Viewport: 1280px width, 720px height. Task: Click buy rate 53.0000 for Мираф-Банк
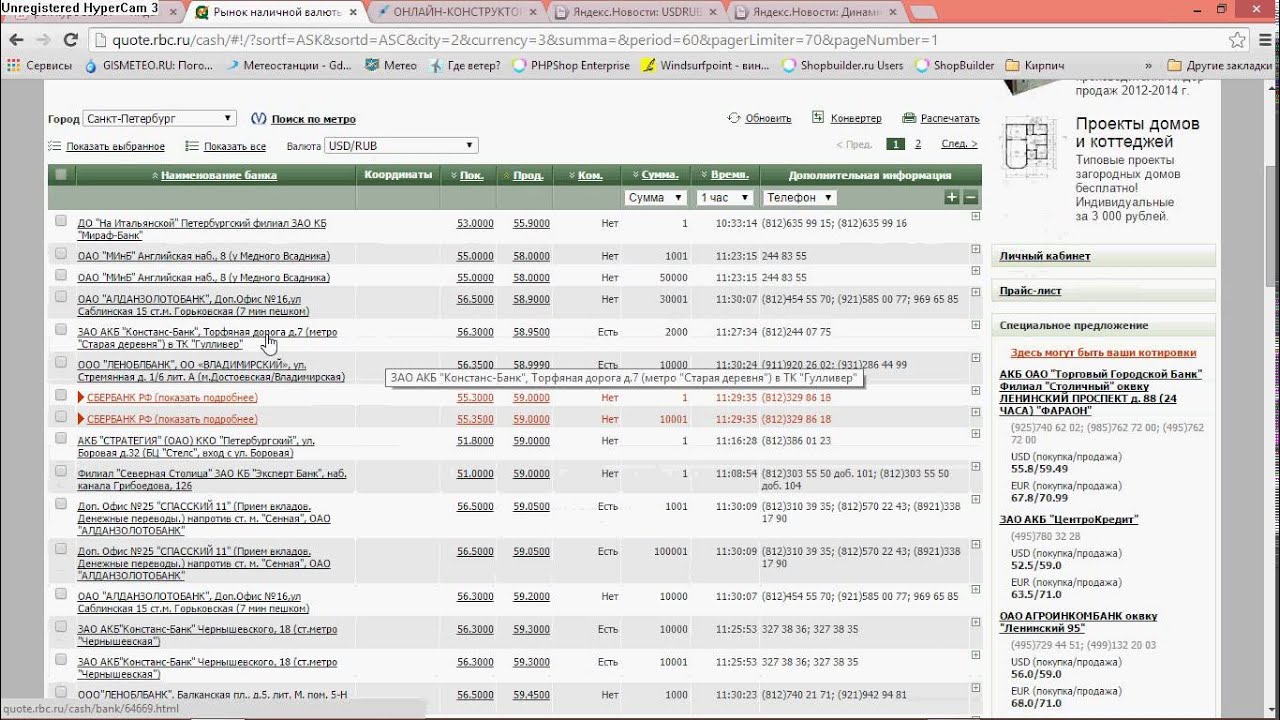point(475,223)
